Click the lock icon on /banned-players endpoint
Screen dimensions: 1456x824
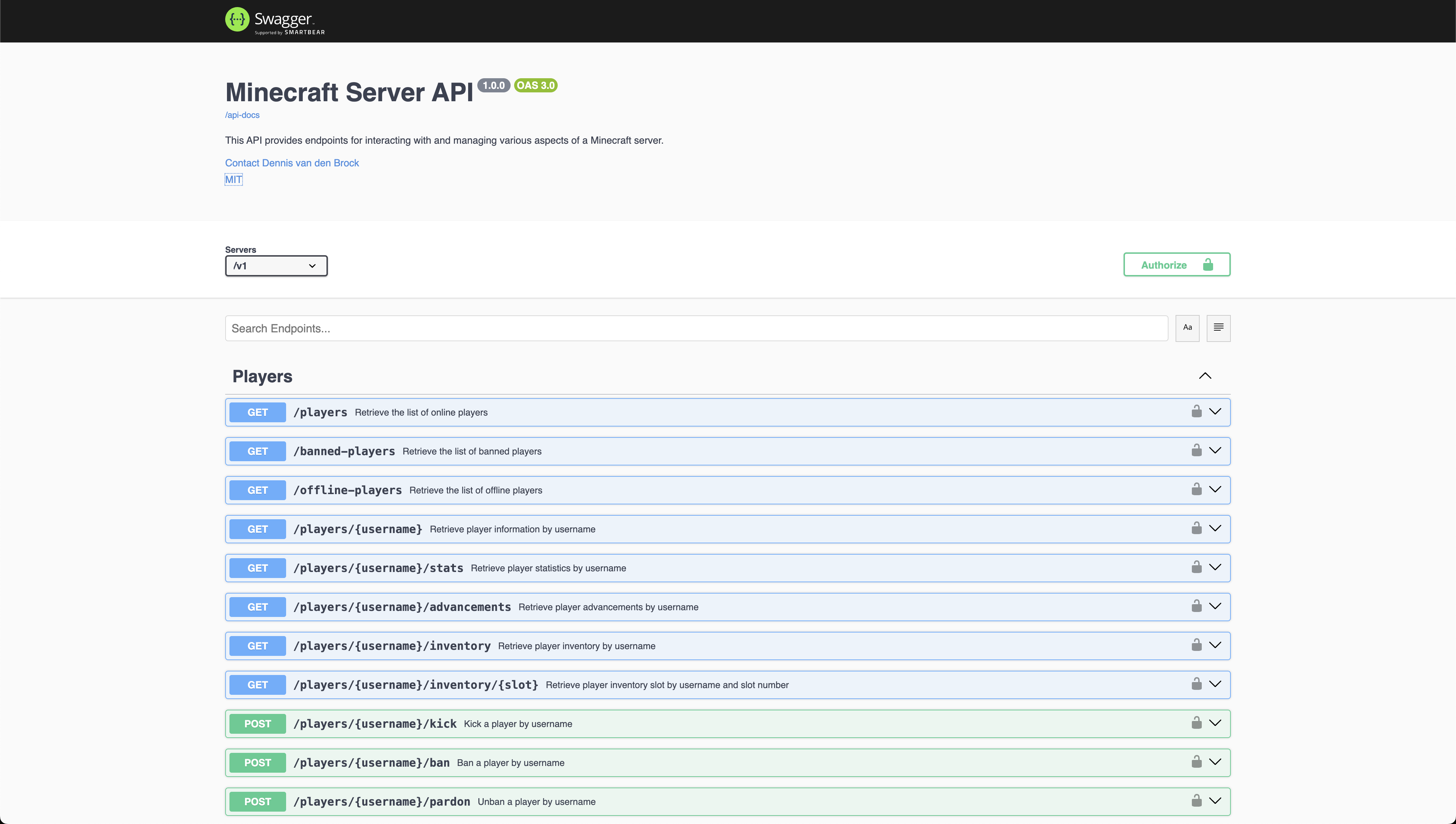[1197, 451]
